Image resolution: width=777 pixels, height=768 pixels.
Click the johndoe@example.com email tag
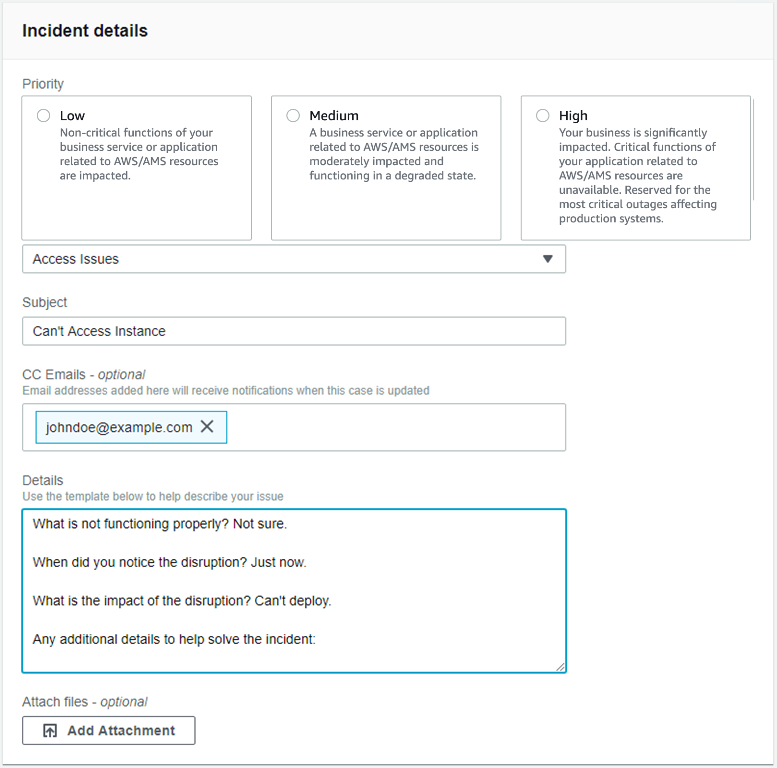pos(119,427)
